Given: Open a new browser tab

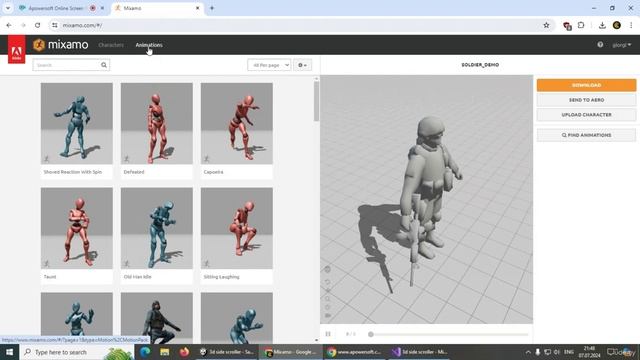Looking at the screenshot, I should click(212, 8).
